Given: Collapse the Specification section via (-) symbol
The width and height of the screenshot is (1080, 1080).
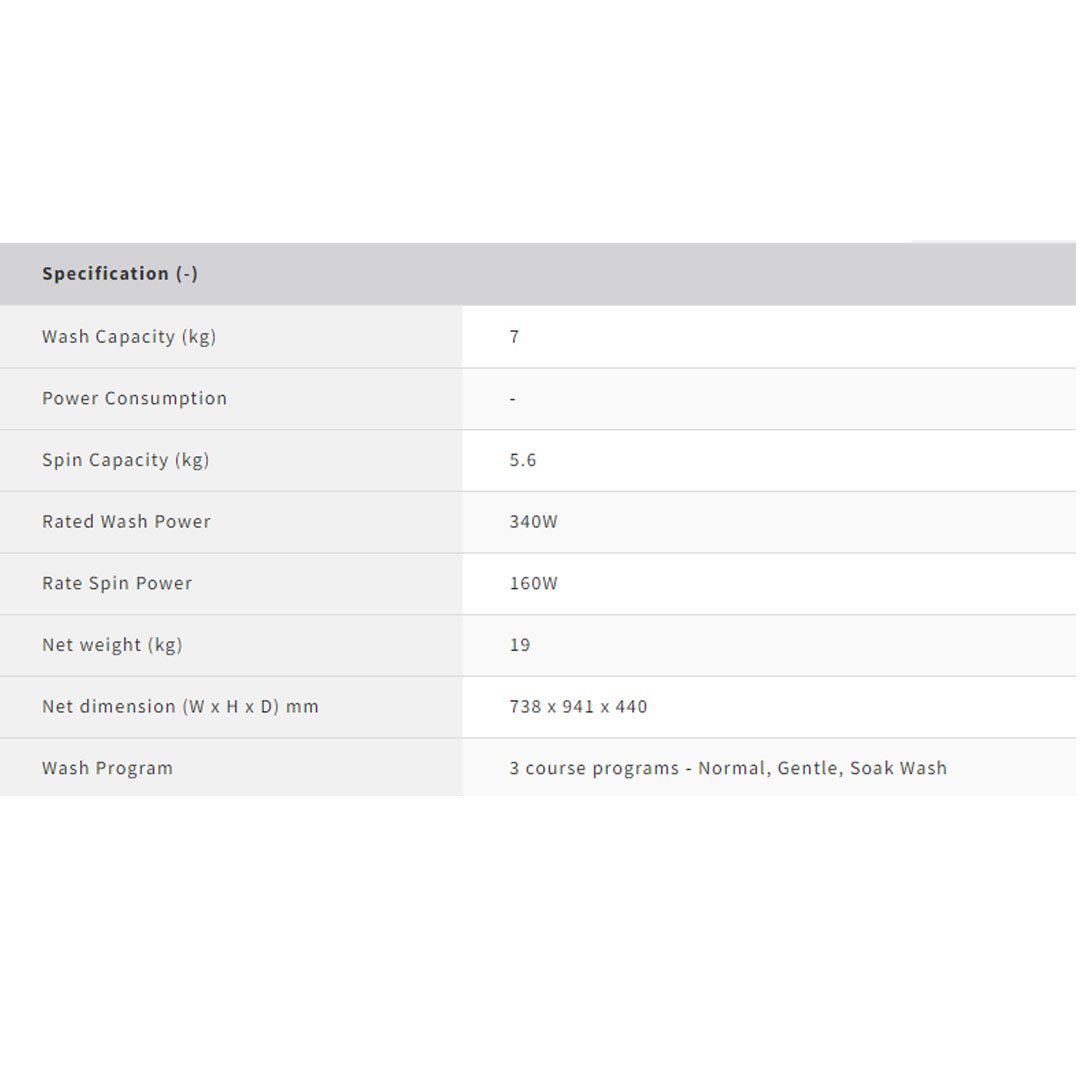Looking at the screenshot, I should (x=187, y=274).
